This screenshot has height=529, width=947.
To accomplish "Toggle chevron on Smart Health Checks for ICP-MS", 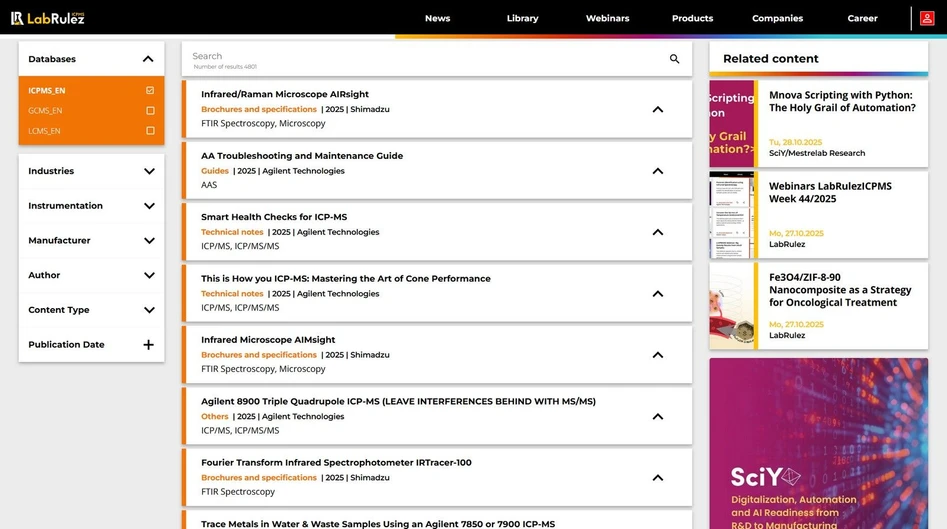I will click(x=658, y=232).
